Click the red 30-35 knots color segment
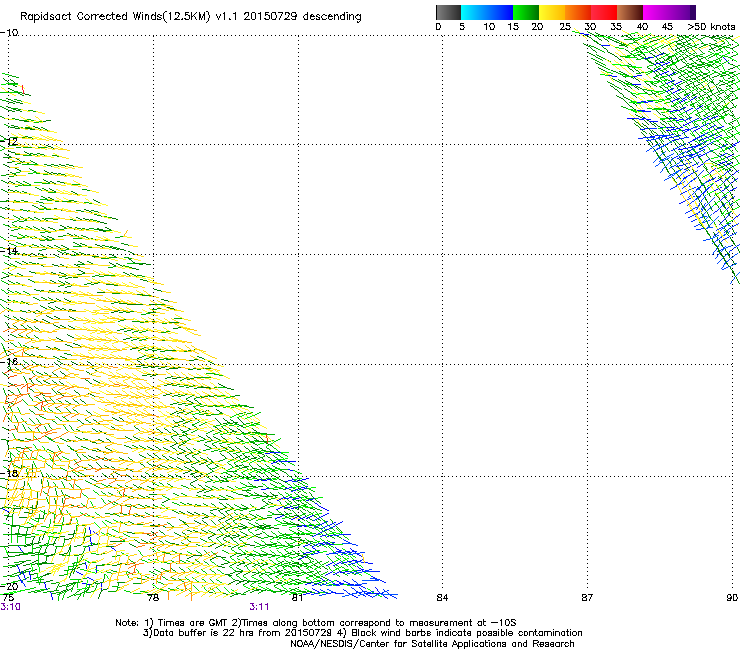 click(x=604, y=12)
